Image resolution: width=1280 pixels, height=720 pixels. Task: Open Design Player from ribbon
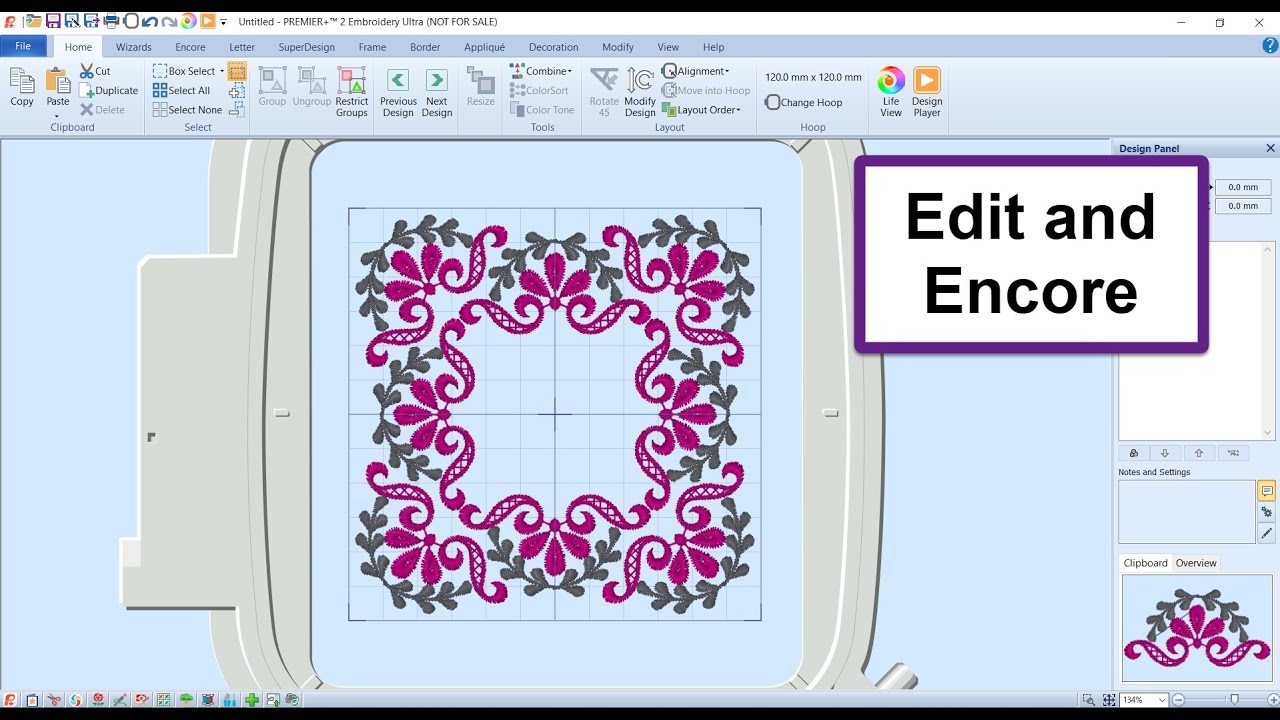point(927,93)
